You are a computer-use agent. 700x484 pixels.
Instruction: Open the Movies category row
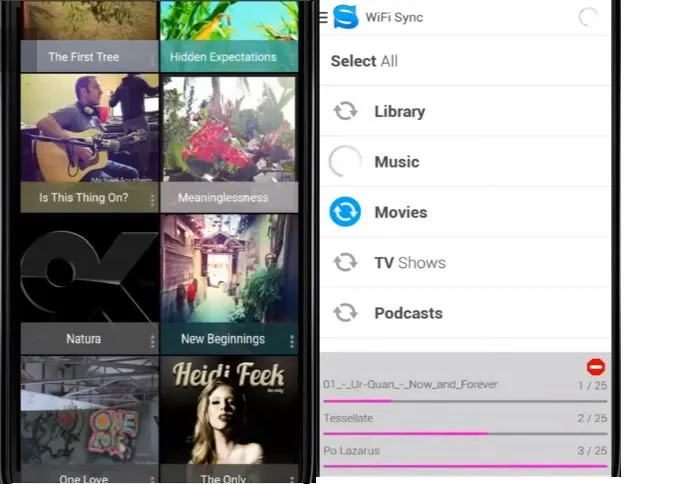[465, 212]
